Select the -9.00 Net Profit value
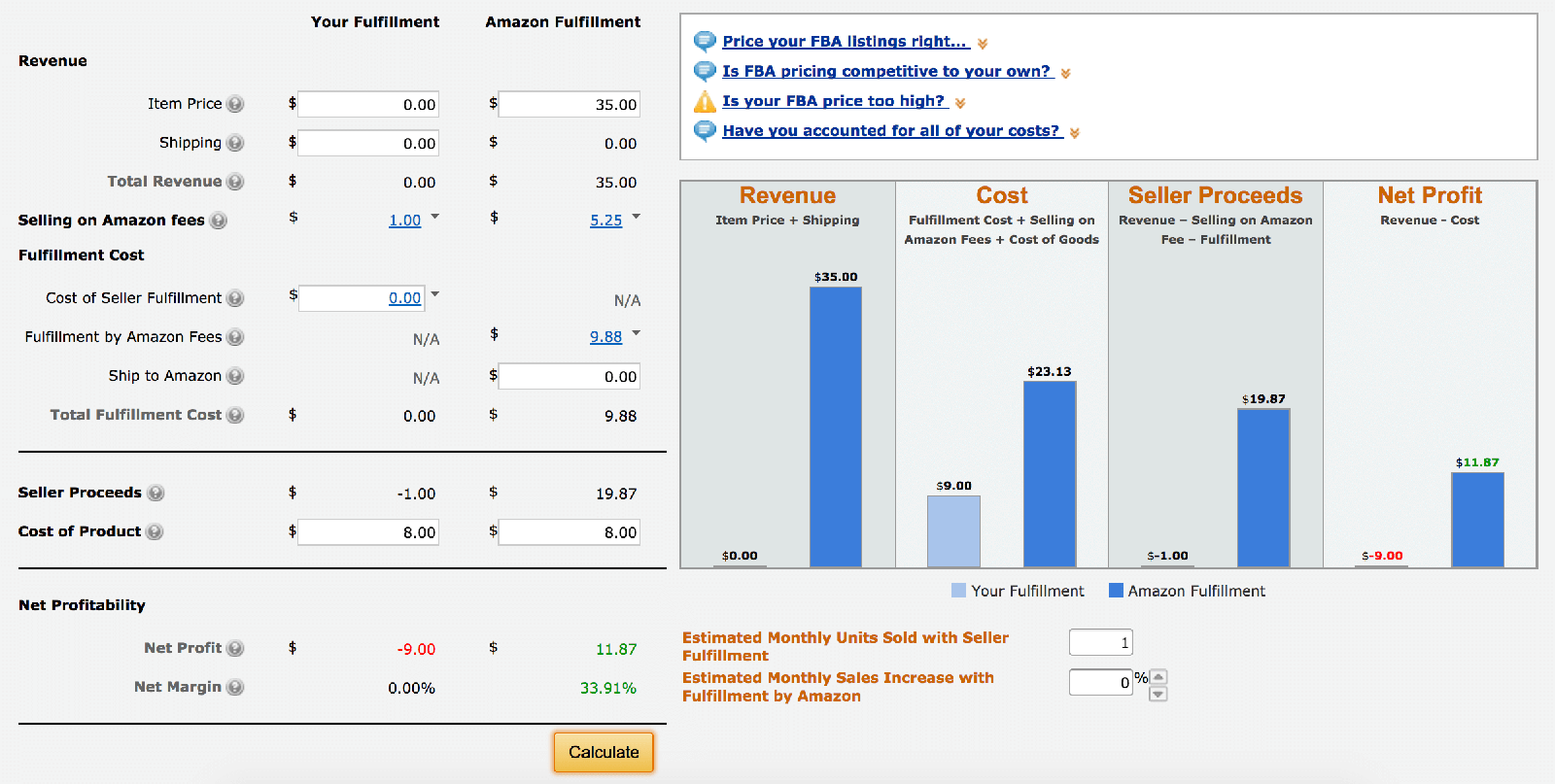The image size is (1555, 784). pos(416,649)
